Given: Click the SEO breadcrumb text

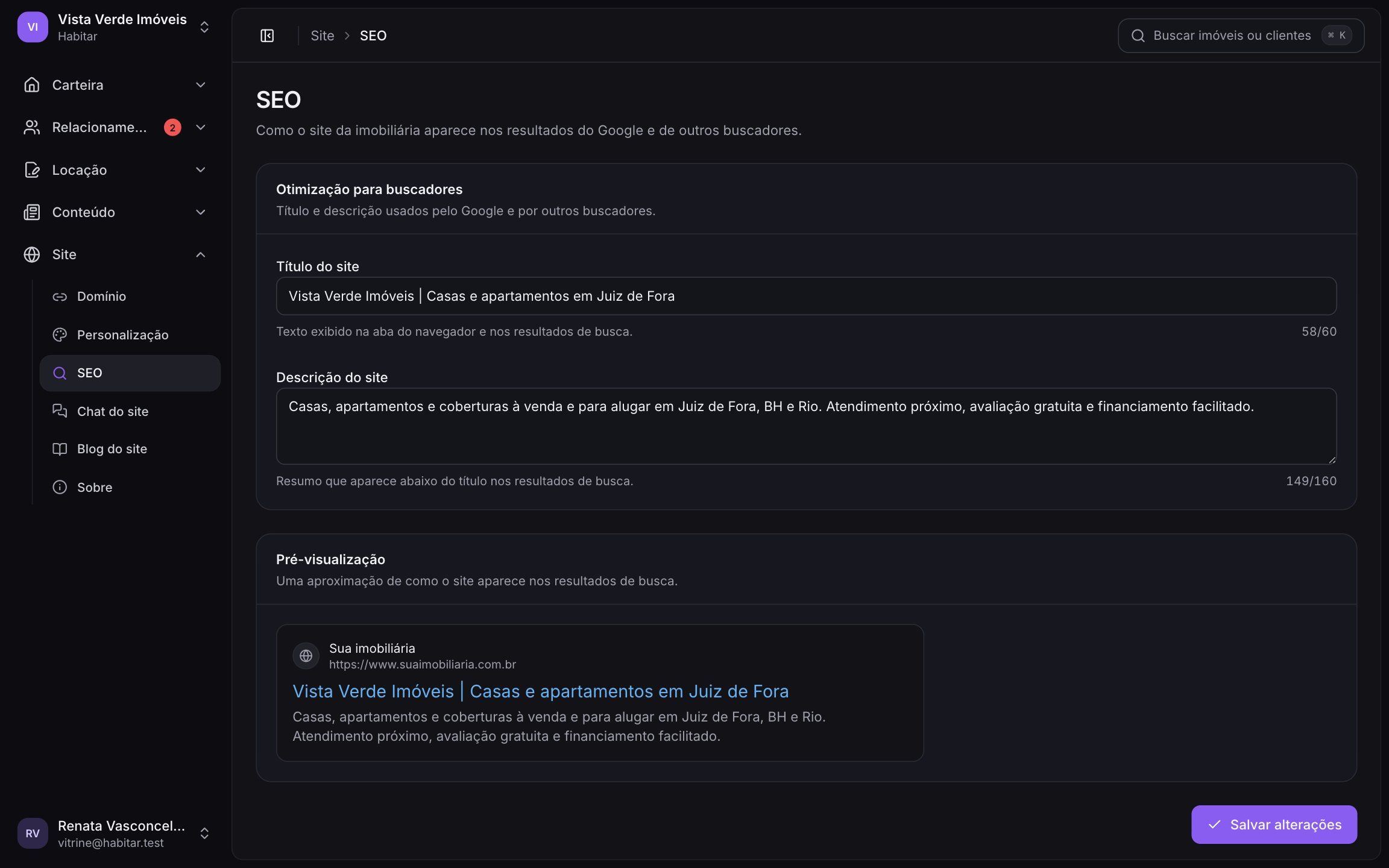Looking at the screenshot, I should 373,36.
